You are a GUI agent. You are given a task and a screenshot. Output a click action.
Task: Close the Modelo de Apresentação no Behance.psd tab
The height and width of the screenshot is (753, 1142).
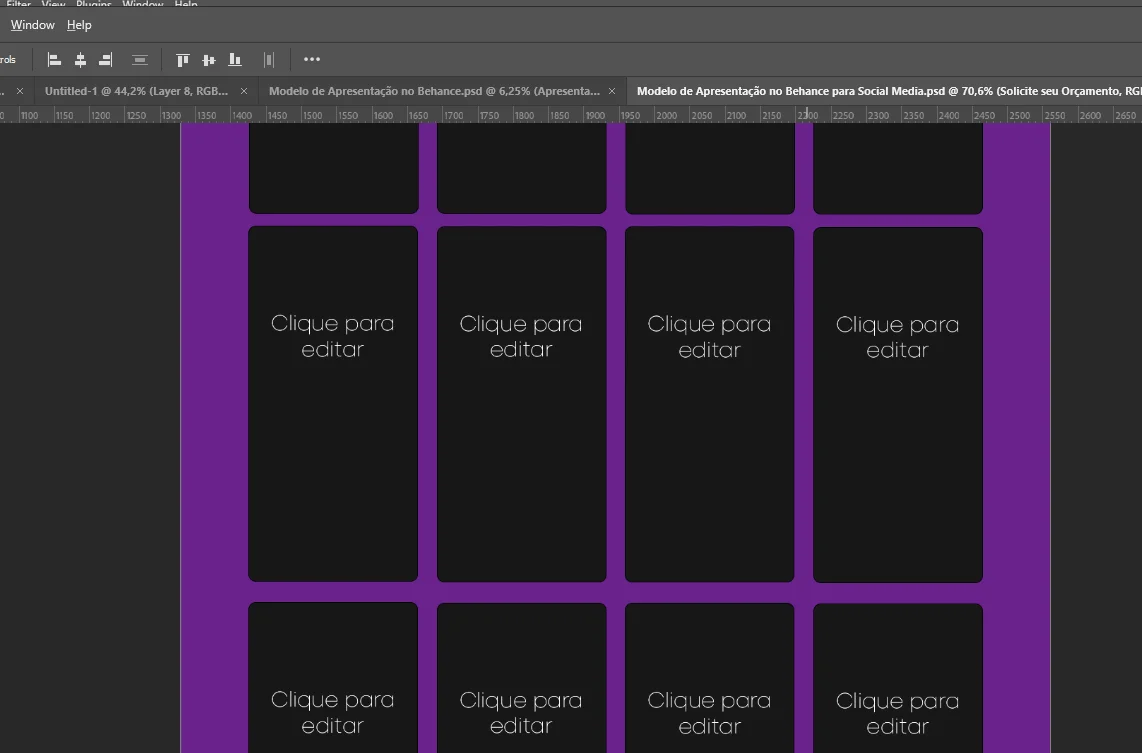(612, 91)
